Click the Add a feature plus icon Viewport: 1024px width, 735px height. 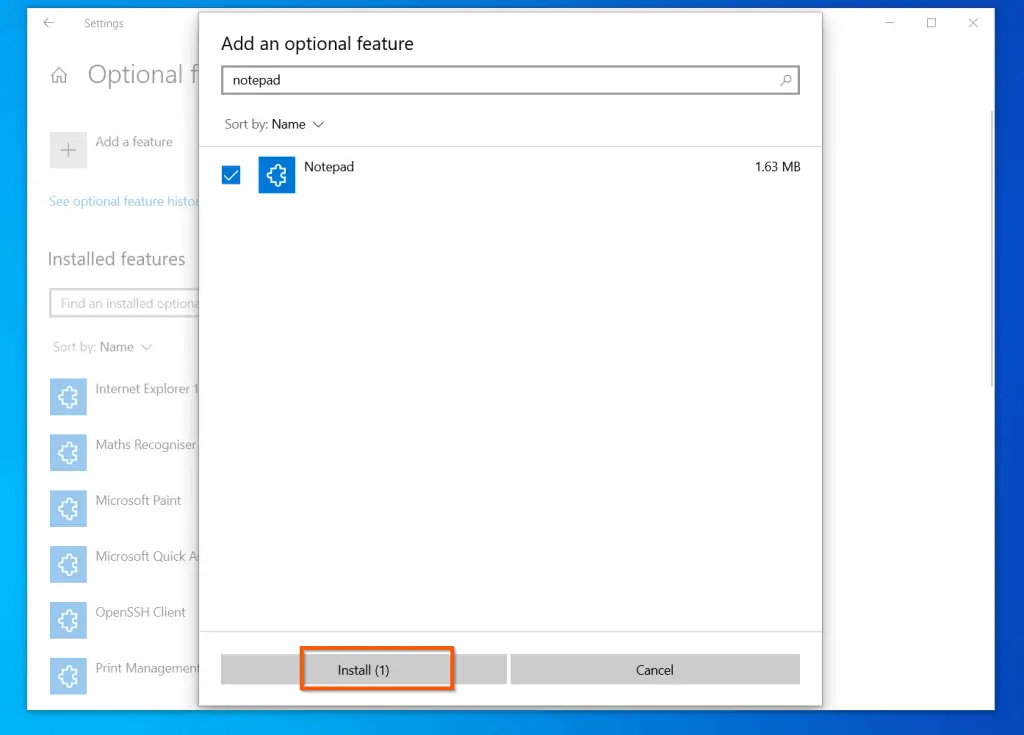coord(69,150)
